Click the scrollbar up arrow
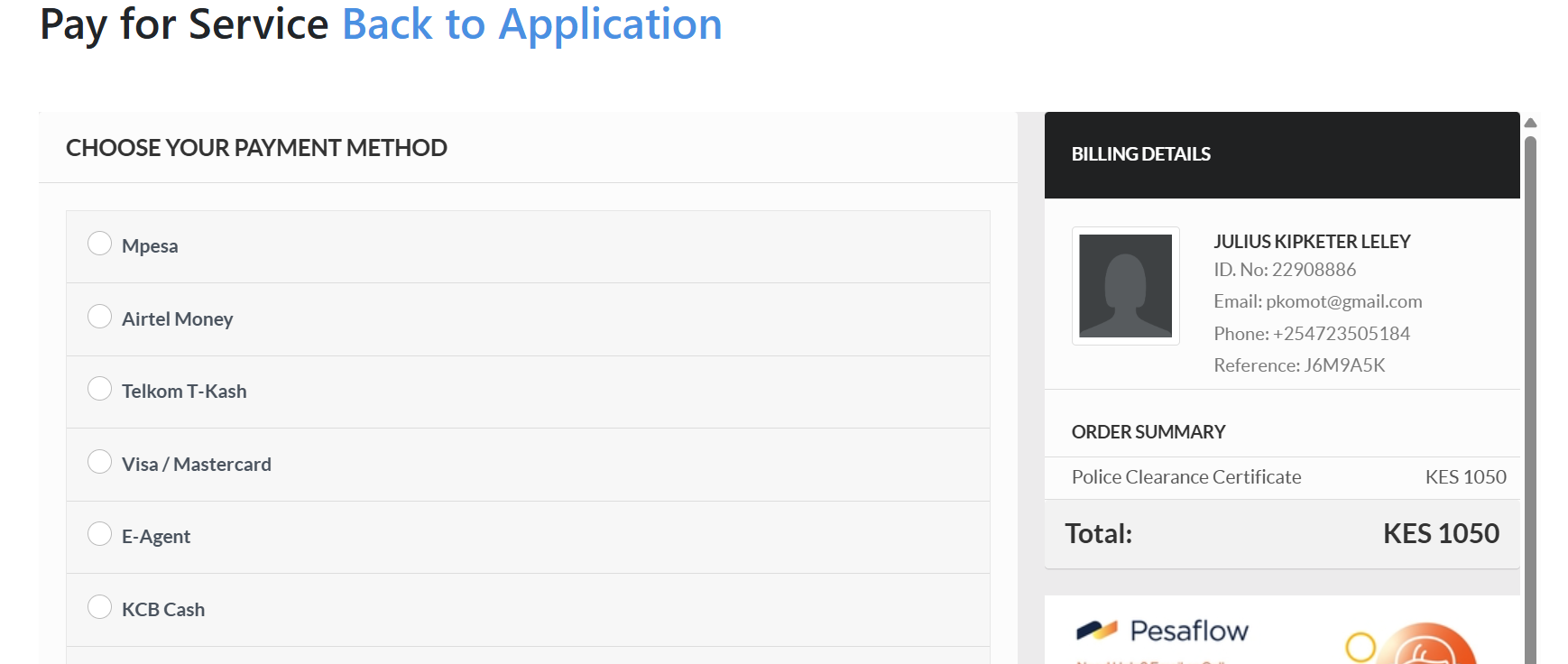Image resolution: width=1568 pixels, height=664 pixels. 1530,123
